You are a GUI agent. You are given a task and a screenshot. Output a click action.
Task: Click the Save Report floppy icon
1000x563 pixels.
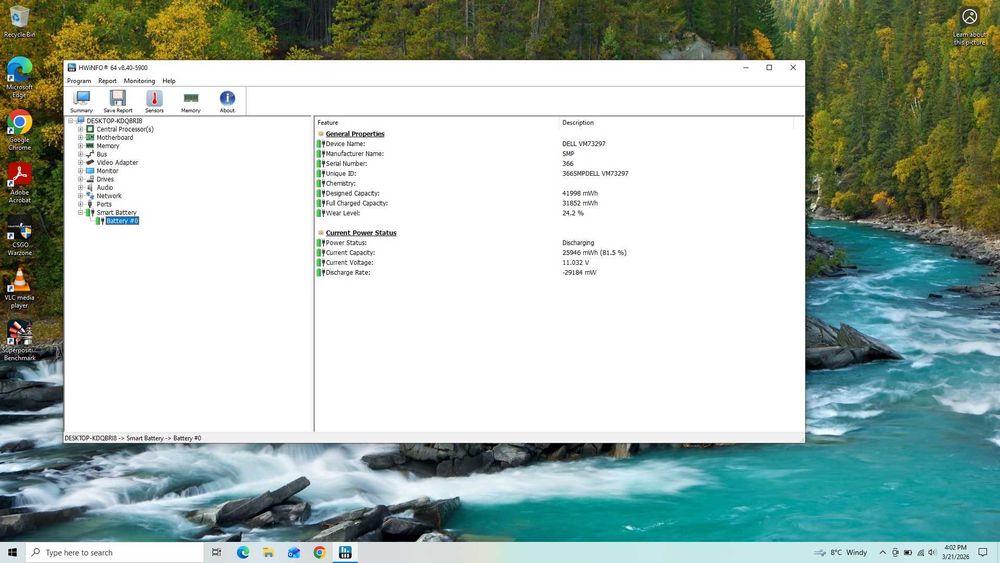[x=118, y=101]
